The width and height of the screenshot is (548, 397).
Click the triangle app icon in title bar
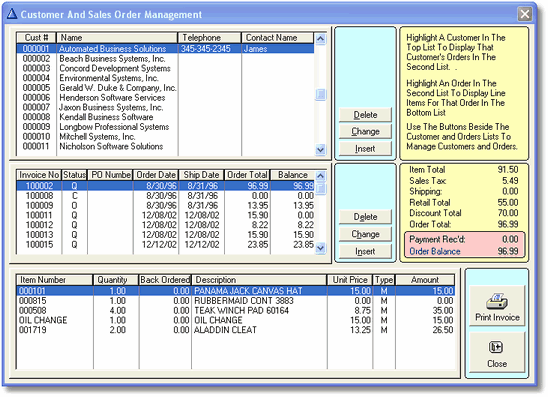coord(12,14)
